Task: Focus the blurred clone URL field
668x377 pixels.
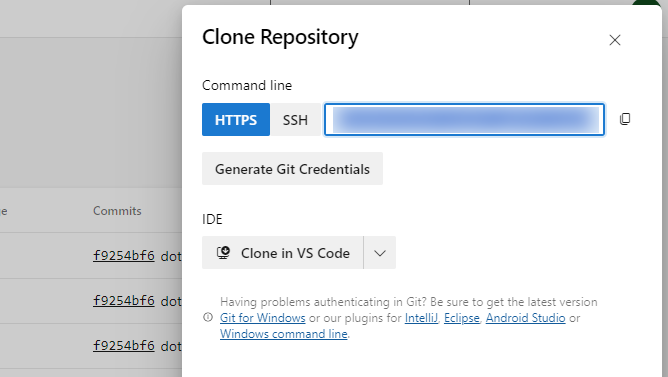Action: [464, 120]
